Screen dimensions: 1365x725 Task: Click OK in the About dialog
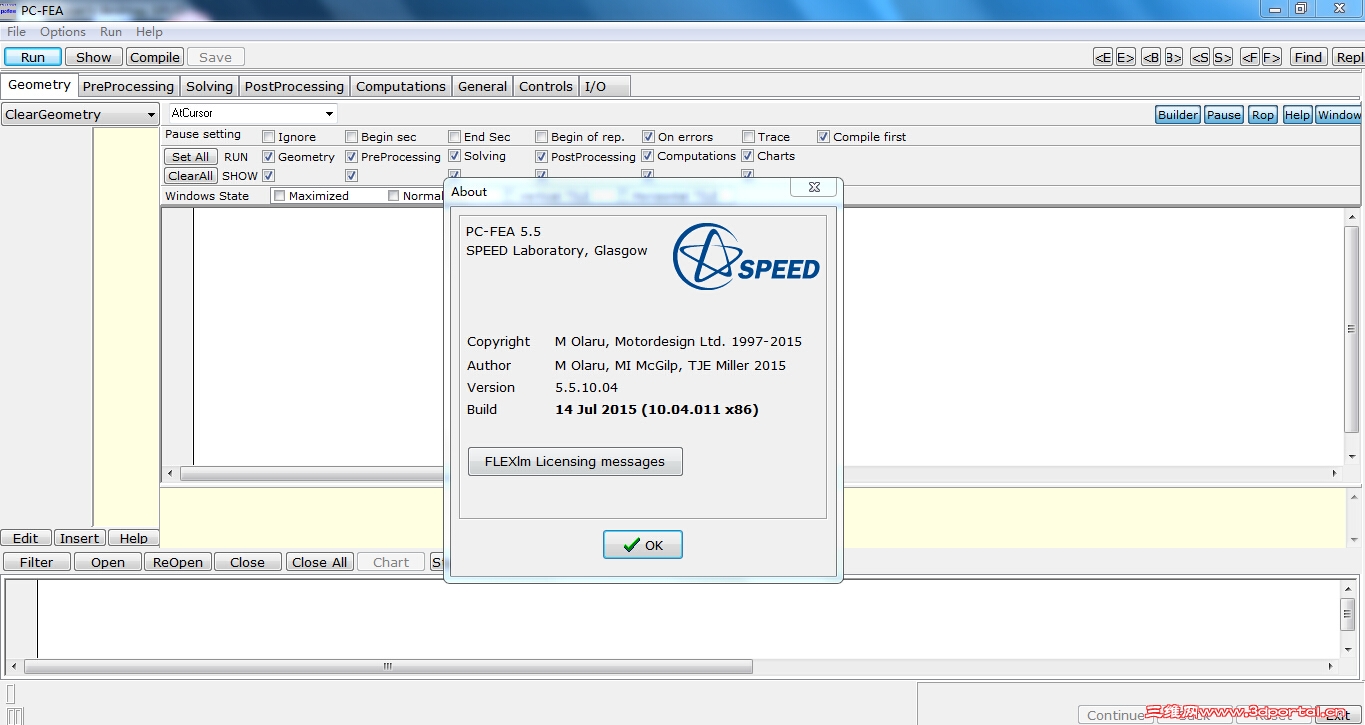643,545
